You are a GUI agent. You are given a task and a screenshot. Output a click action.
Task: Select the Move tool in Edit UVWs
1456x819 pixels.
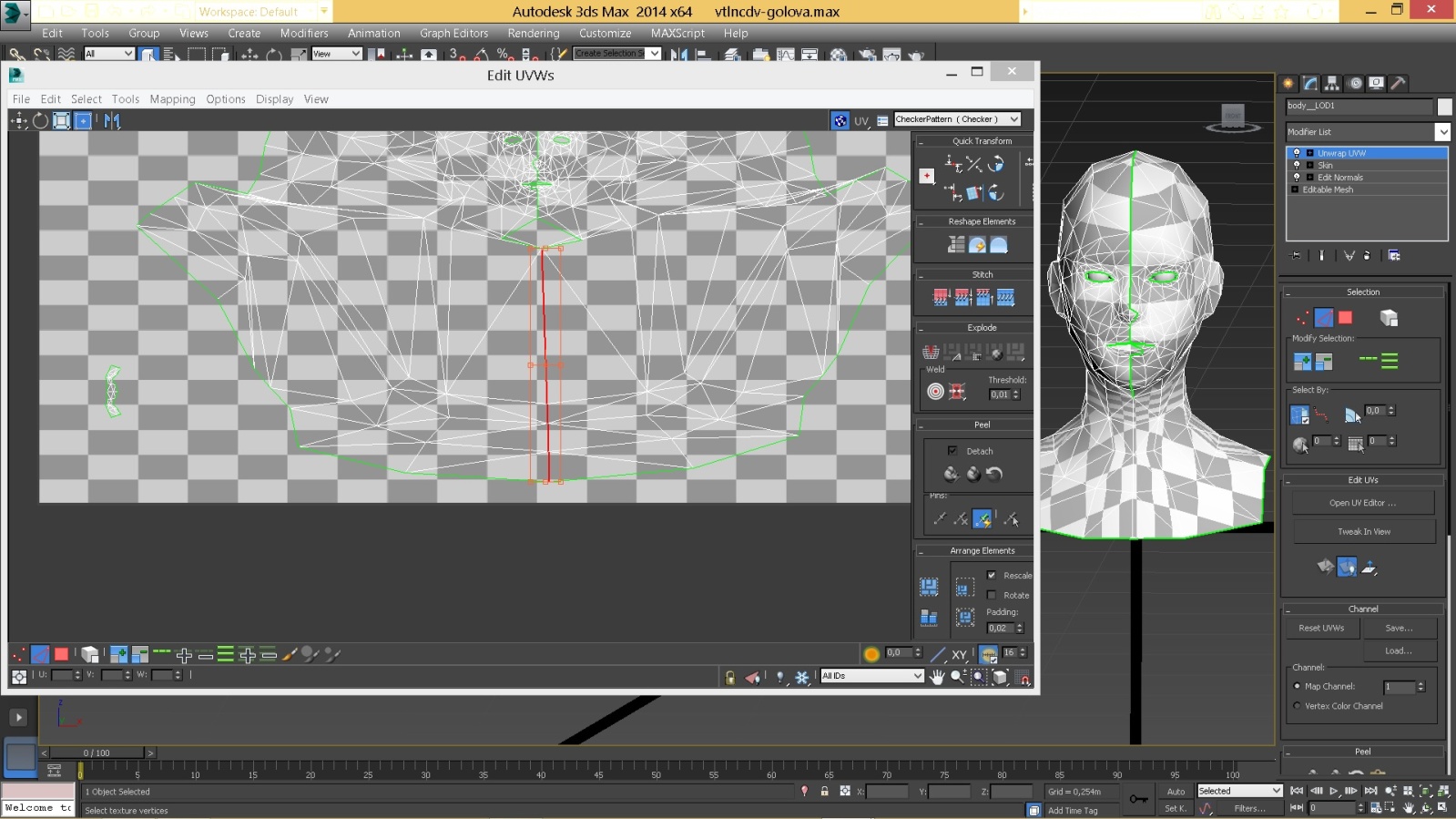19,120
